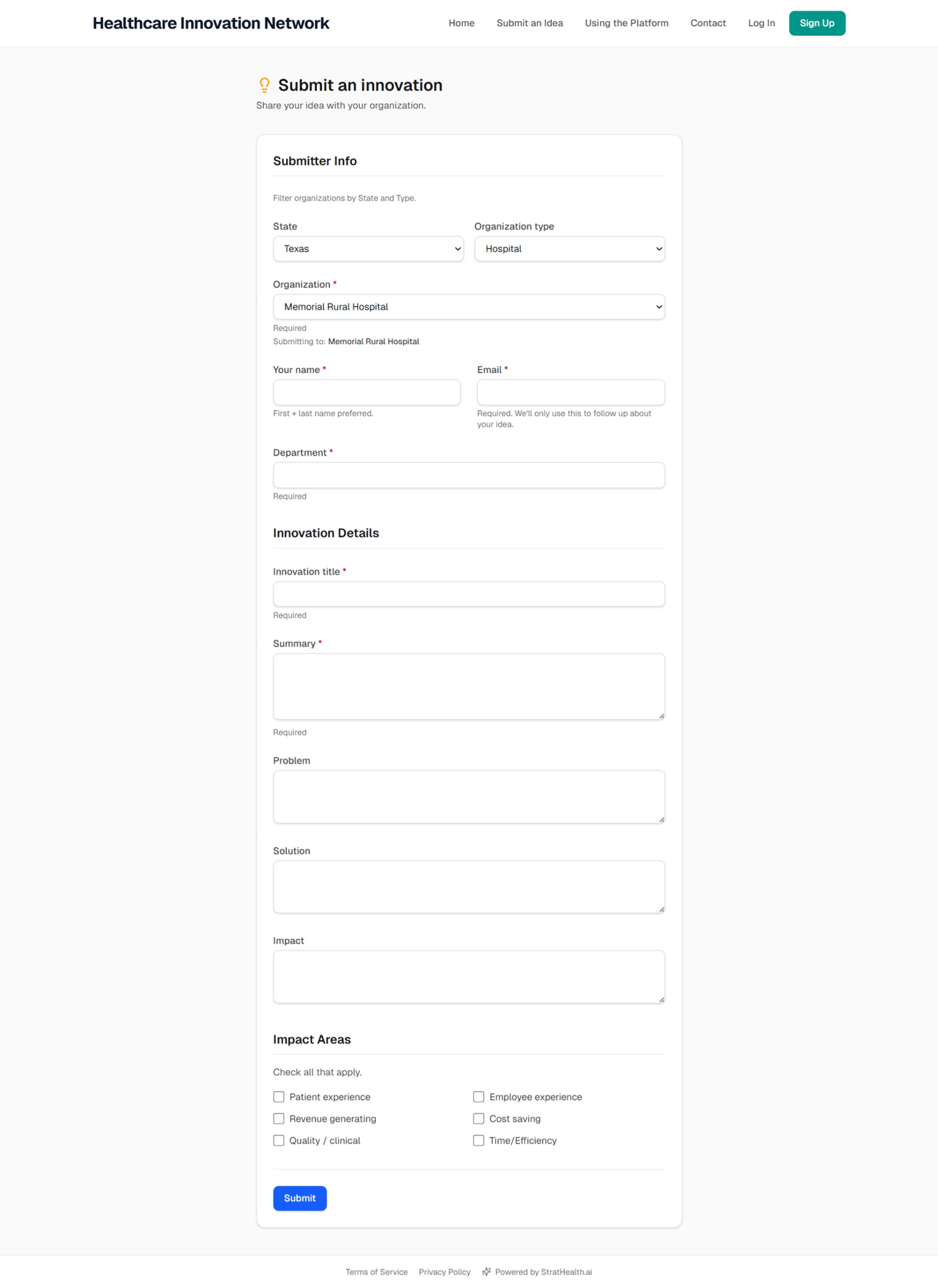938x1288 pixels.
Task: Focus the Your name input field
Action: point(367,393)
